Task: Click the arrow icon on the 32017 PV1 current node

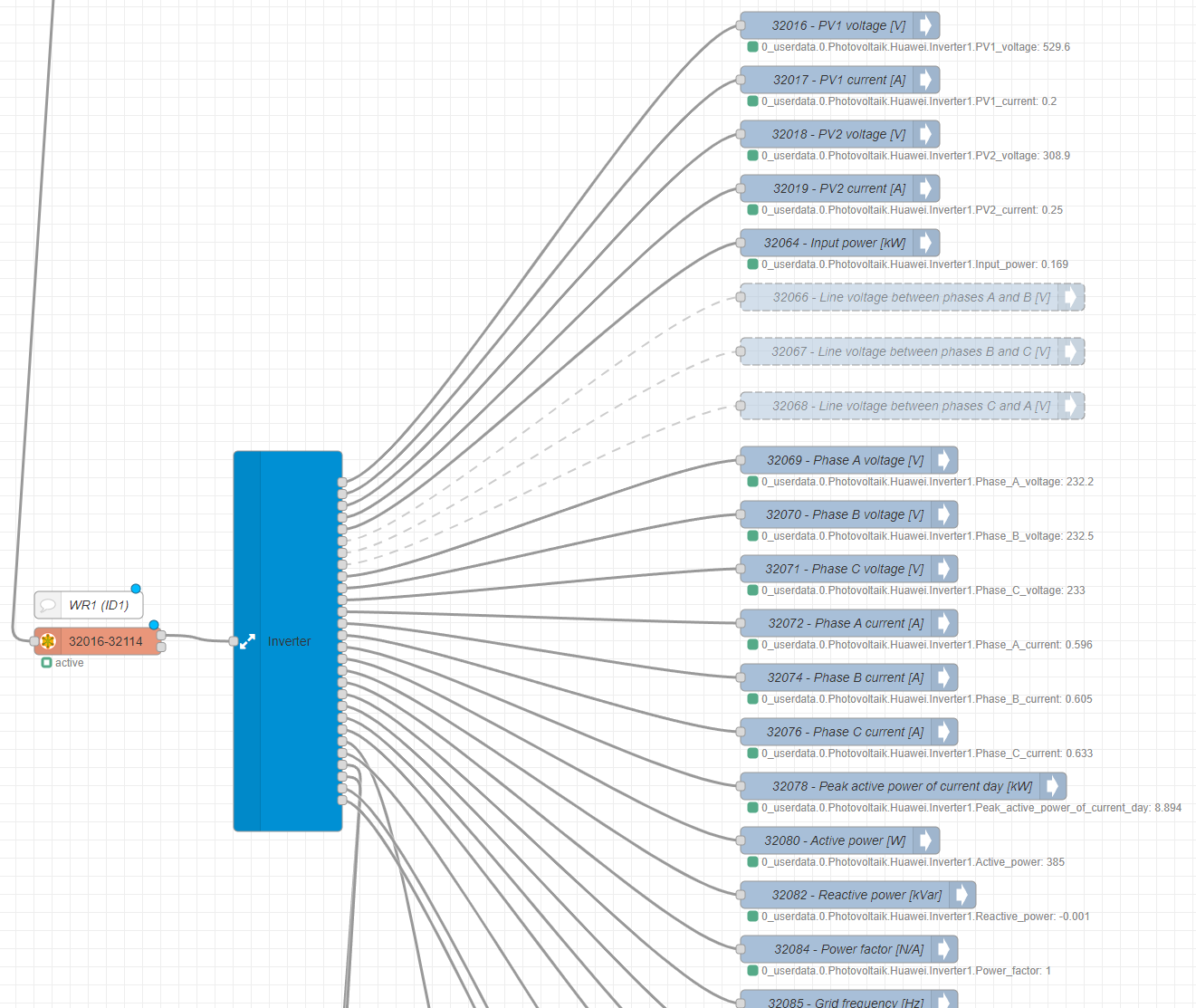Action: (x=926, y=80)
